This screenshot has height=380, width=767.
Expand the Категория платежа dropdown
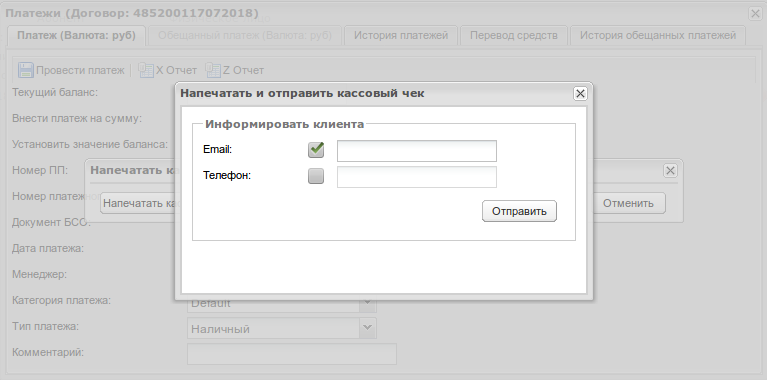367,304
